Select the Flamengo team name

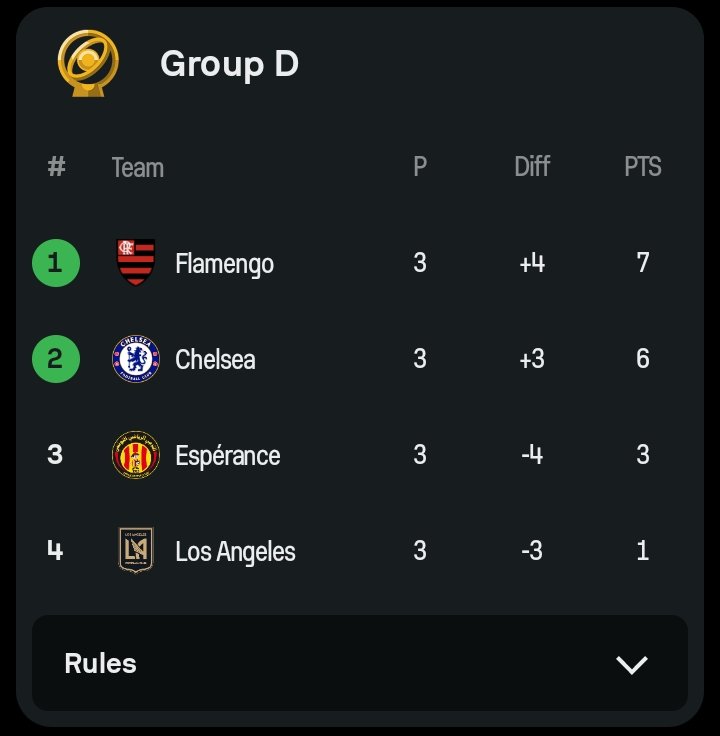pos(224,264)
